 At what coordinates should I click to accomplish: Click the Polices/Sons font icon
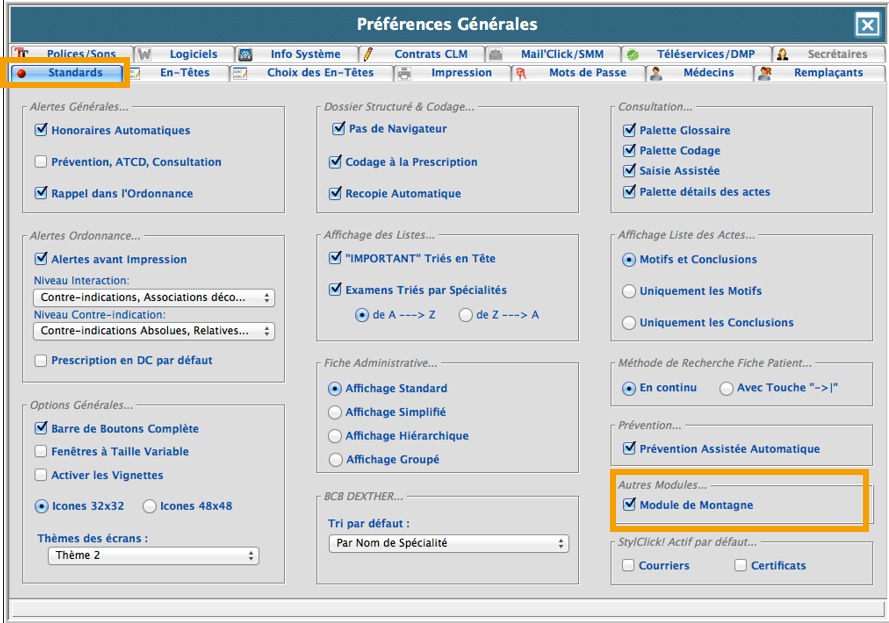click(22, 54)
